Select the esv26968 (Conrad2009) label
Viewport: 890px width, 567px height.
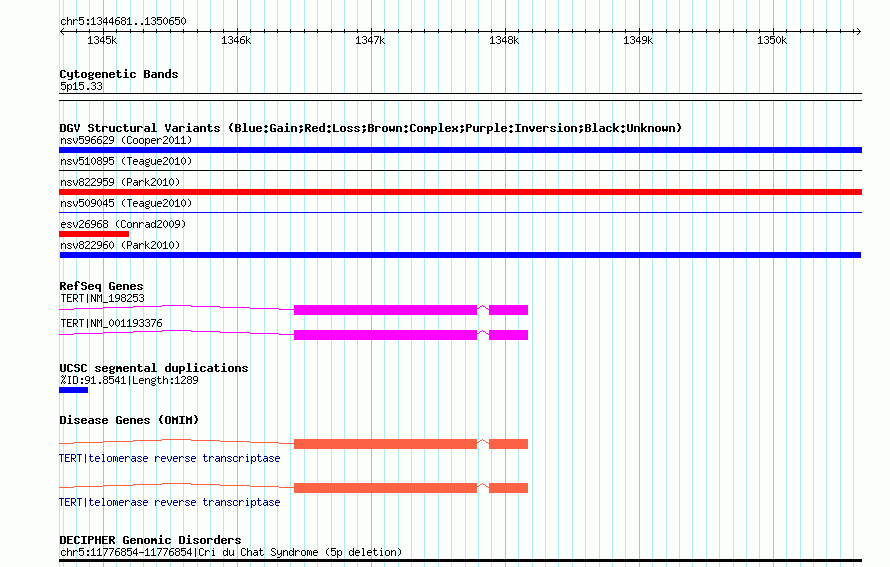(x=123, y=224)
